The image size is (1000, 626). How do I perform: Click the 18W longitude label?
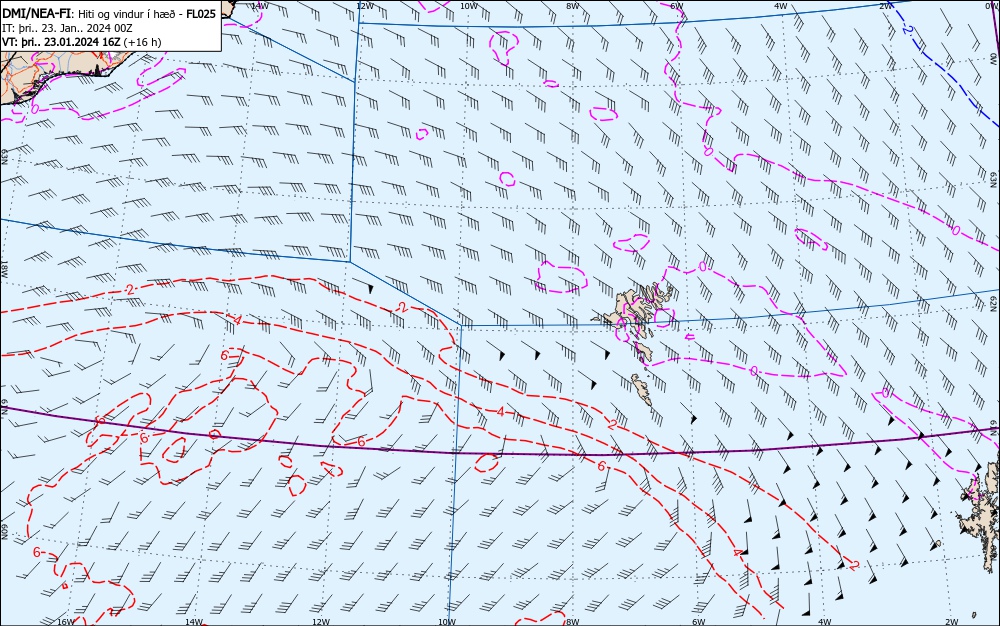coord(4,268)
